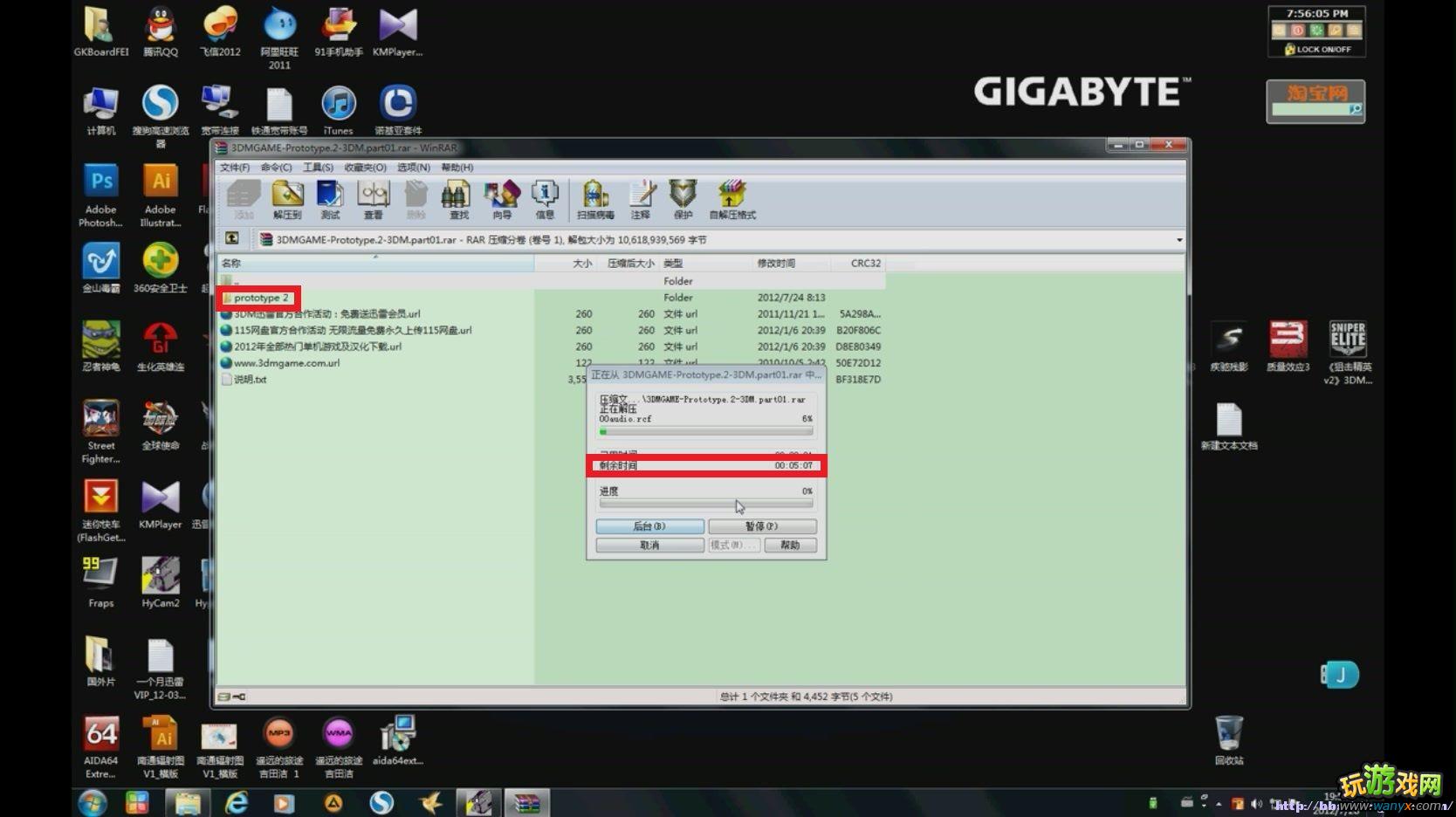Open the Fraps desktop icon
This screenshot has width=1456, height=817.
(x=101, y=583)
